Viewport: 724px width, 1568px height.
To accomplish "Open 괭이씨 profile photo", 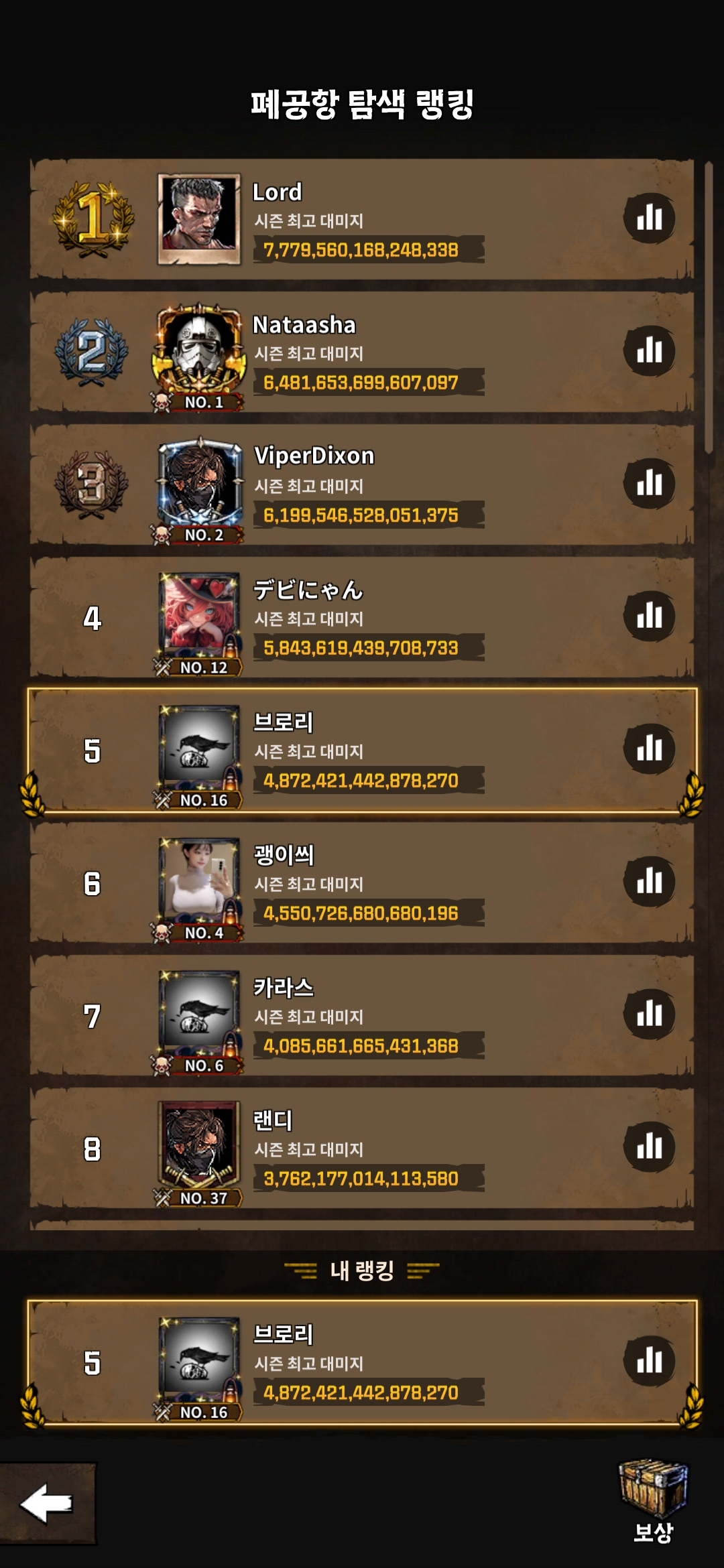I will tap(199, 880).
